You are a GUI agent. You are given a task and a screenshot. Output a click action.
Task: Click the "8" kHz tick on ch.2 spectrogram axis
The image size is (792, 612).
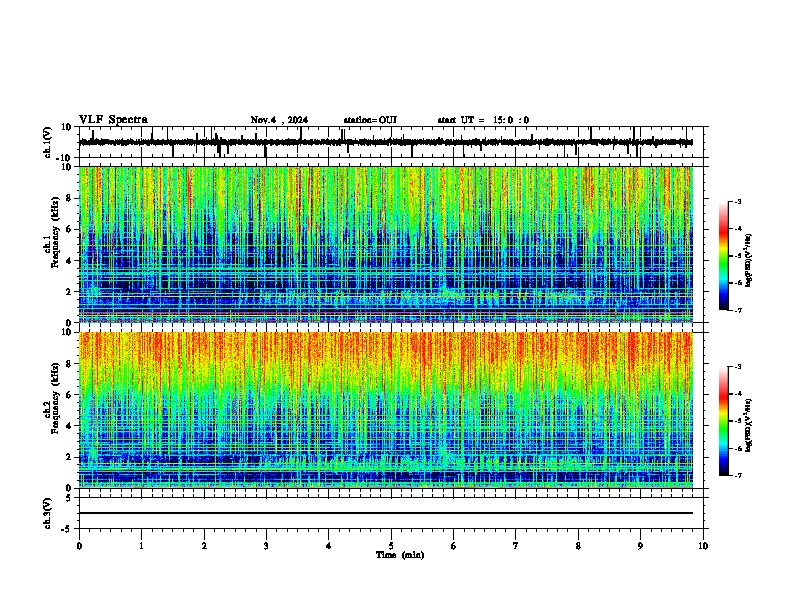coord(69,364)
